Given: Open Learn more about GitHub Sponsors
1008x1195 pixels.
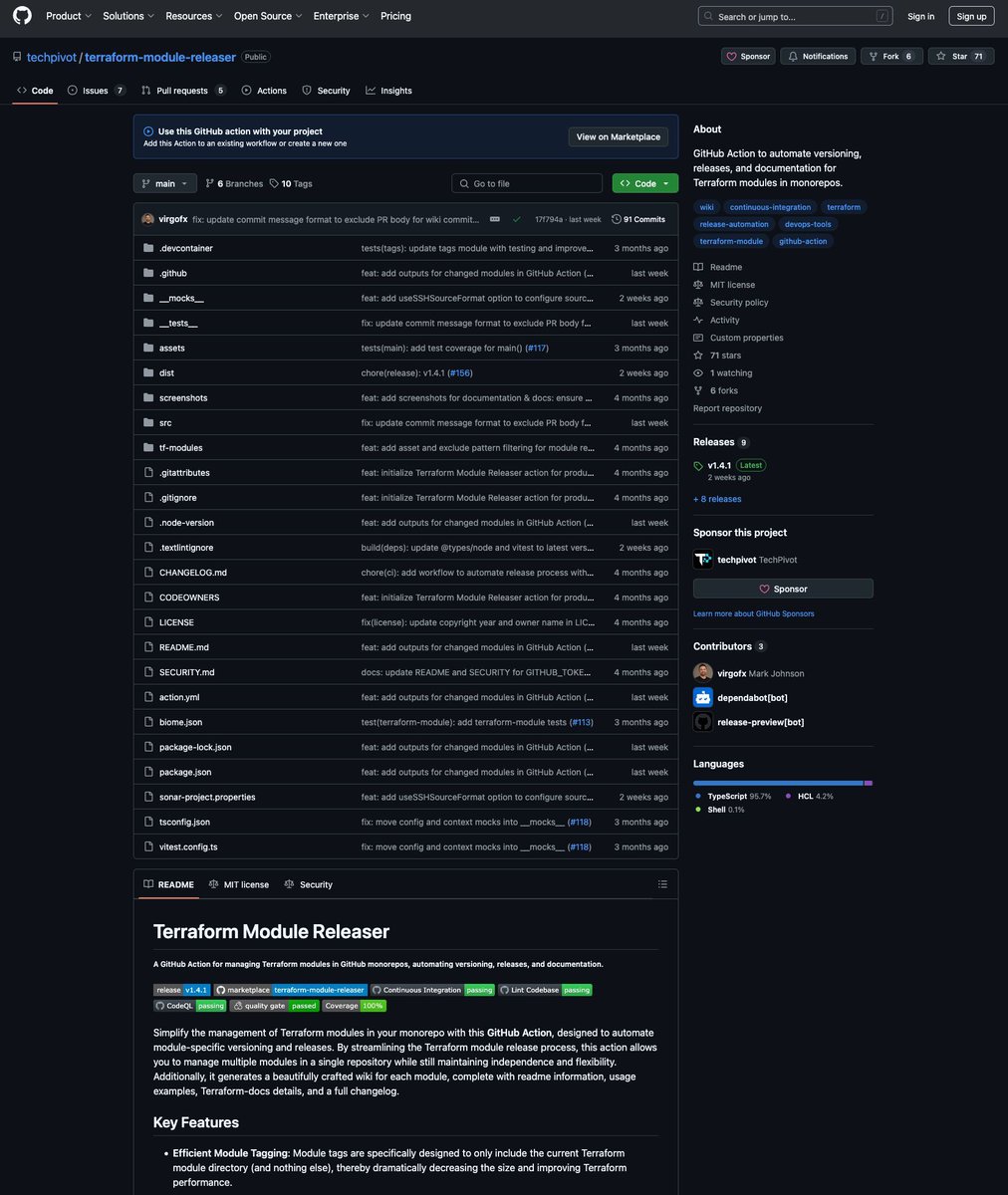Looking at the screenshot, I should pyautogui.click(x=754, y=613).
